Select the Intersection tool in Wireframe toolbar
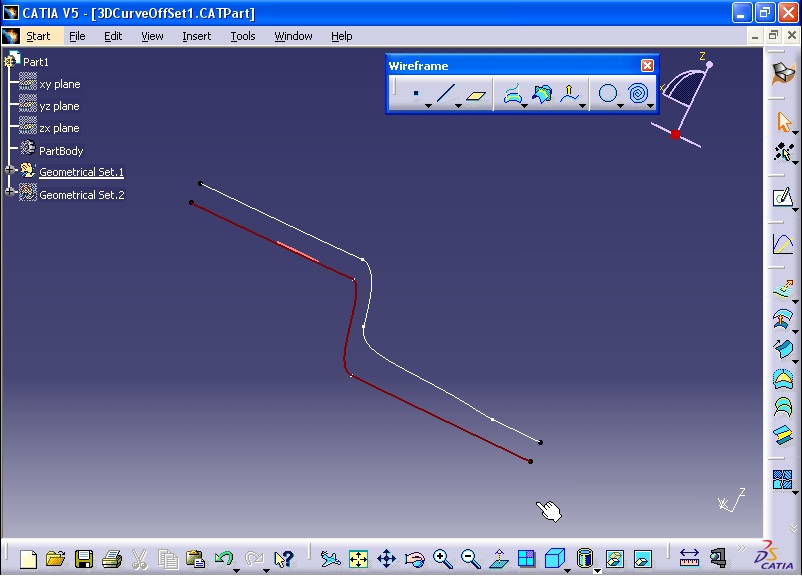Image resolution: width=802 pixels, height=583 pixels. point(542,94)
